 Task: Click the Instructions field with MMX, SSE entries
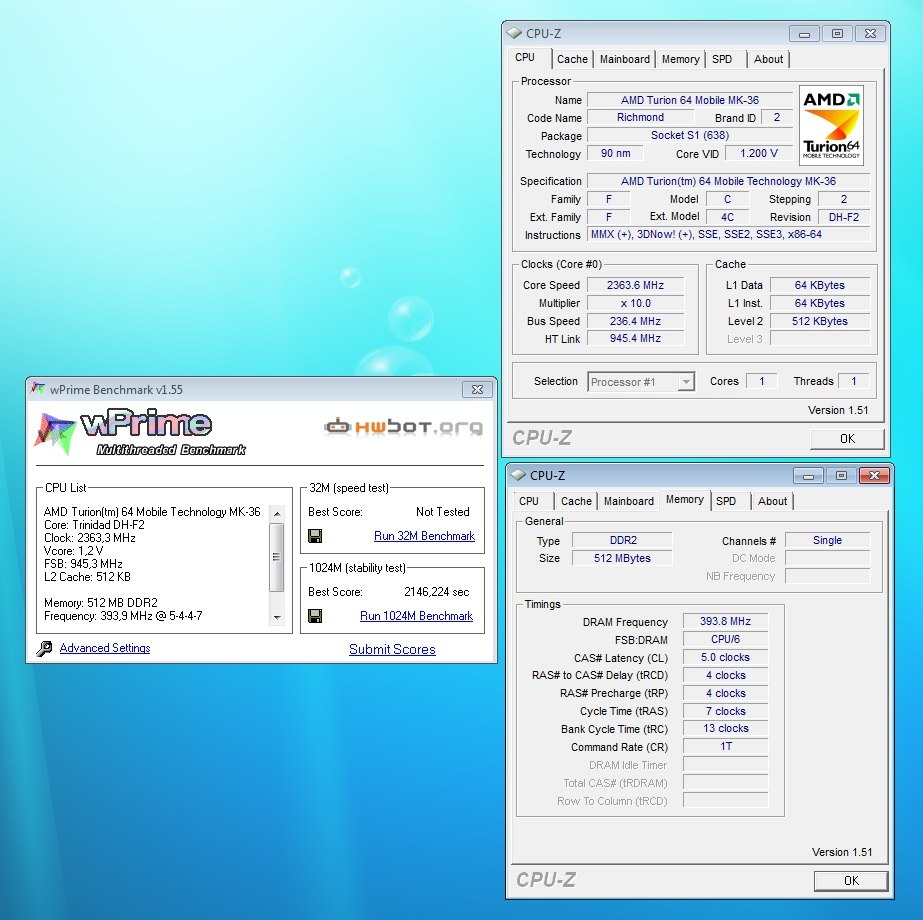[729, 234]
